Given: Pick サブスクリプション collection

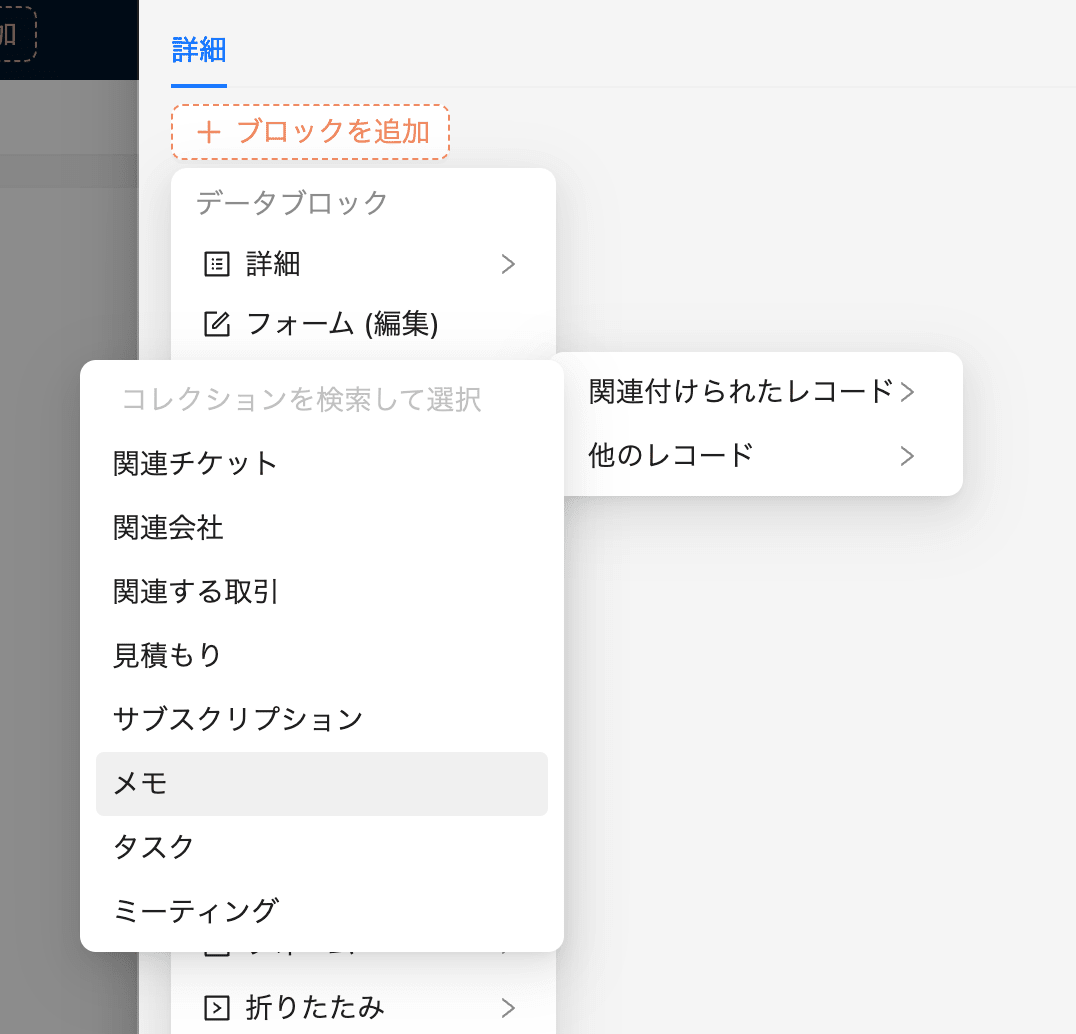Looking at the screenshot, I should coord(321,720).
